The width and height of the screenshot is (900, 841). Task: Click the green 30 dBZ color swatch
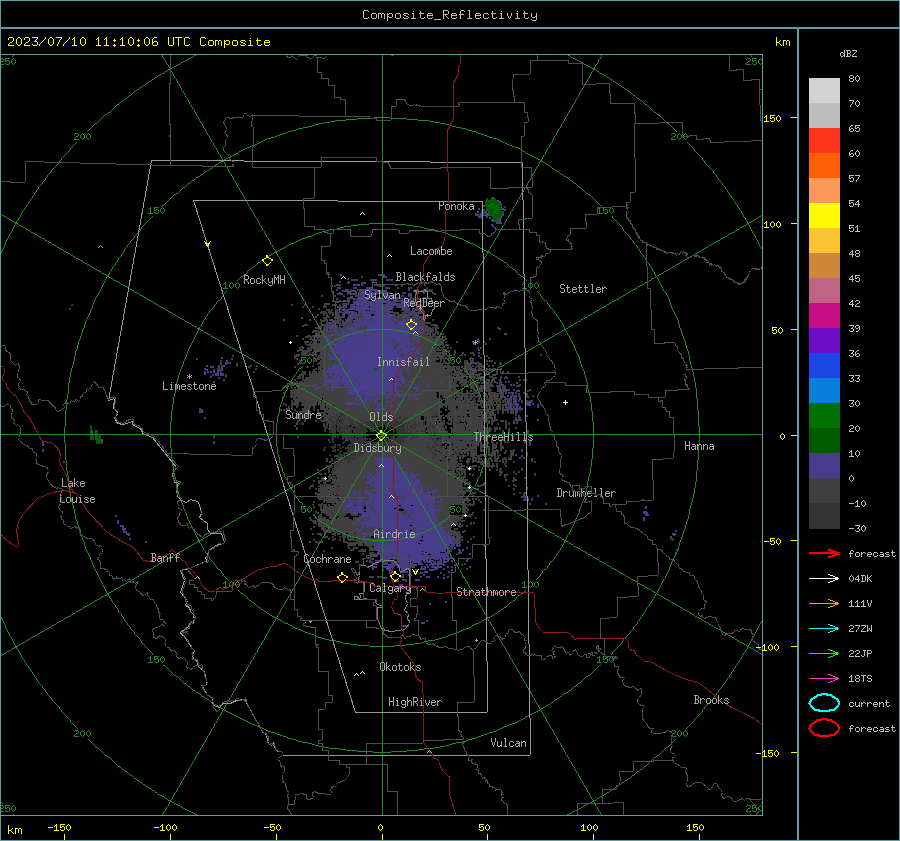[x=824, y=416]
